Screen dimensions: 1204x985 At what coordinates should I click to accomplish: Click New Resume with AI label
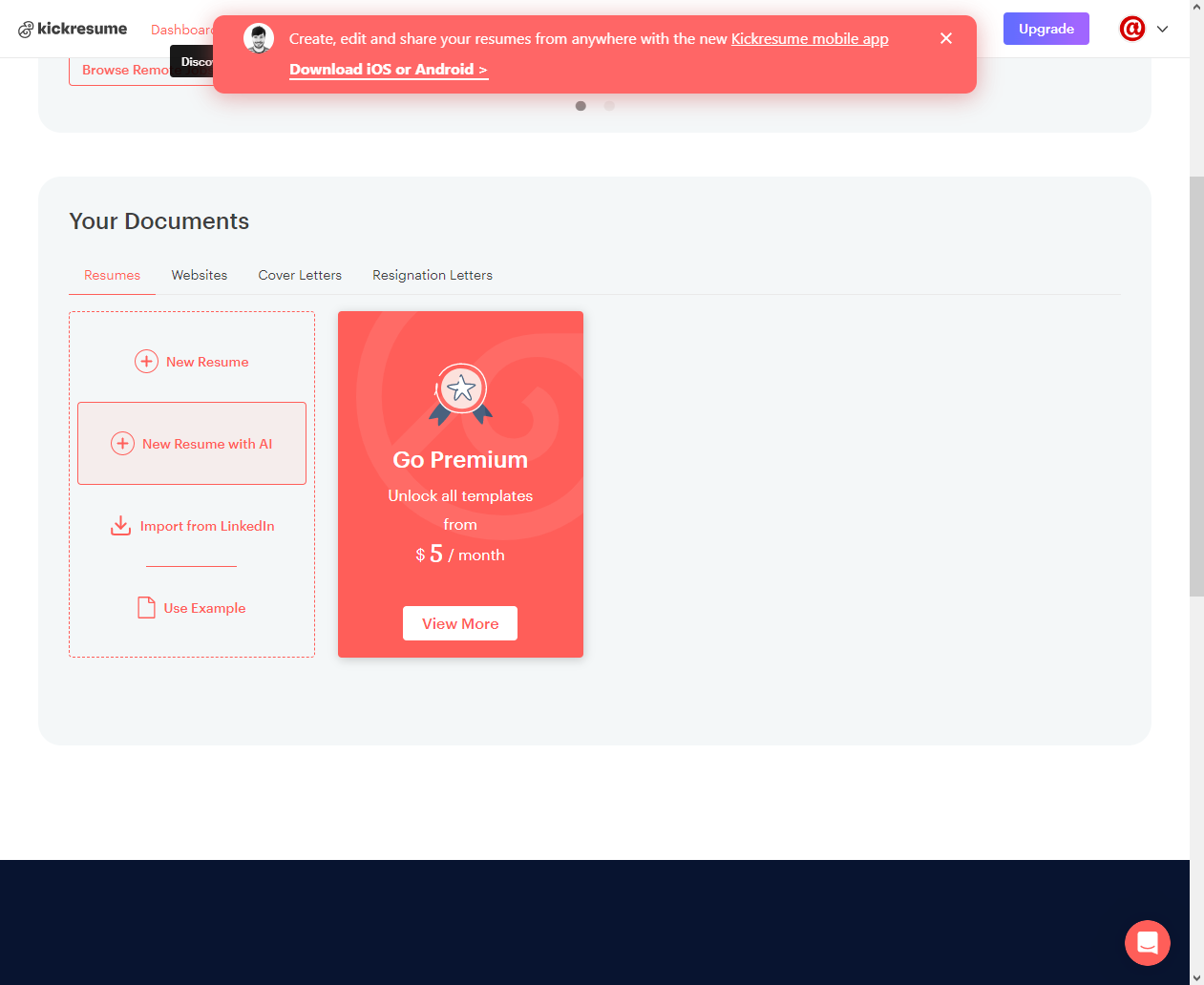[207, 444]
